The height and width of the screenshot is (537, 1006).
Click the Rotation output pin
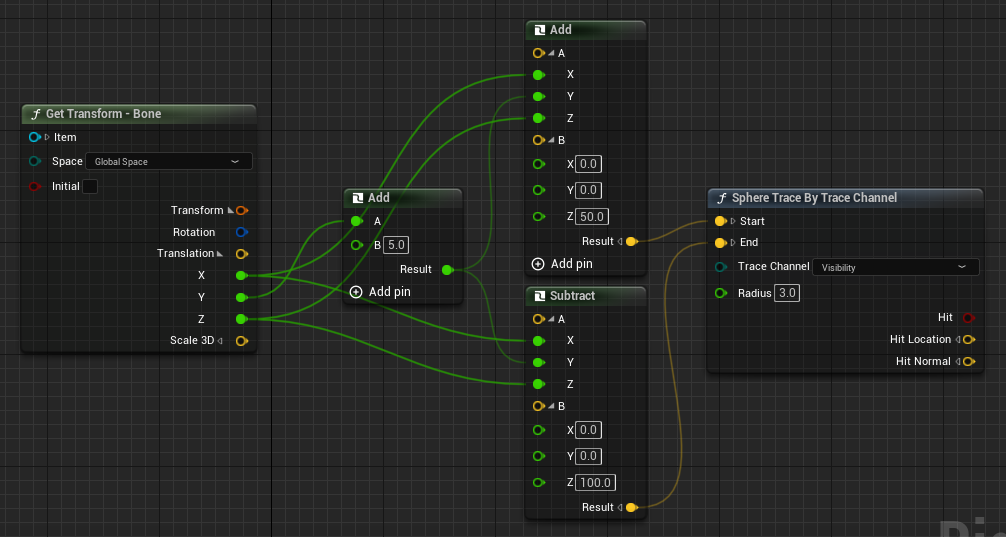tap(242, 232)
